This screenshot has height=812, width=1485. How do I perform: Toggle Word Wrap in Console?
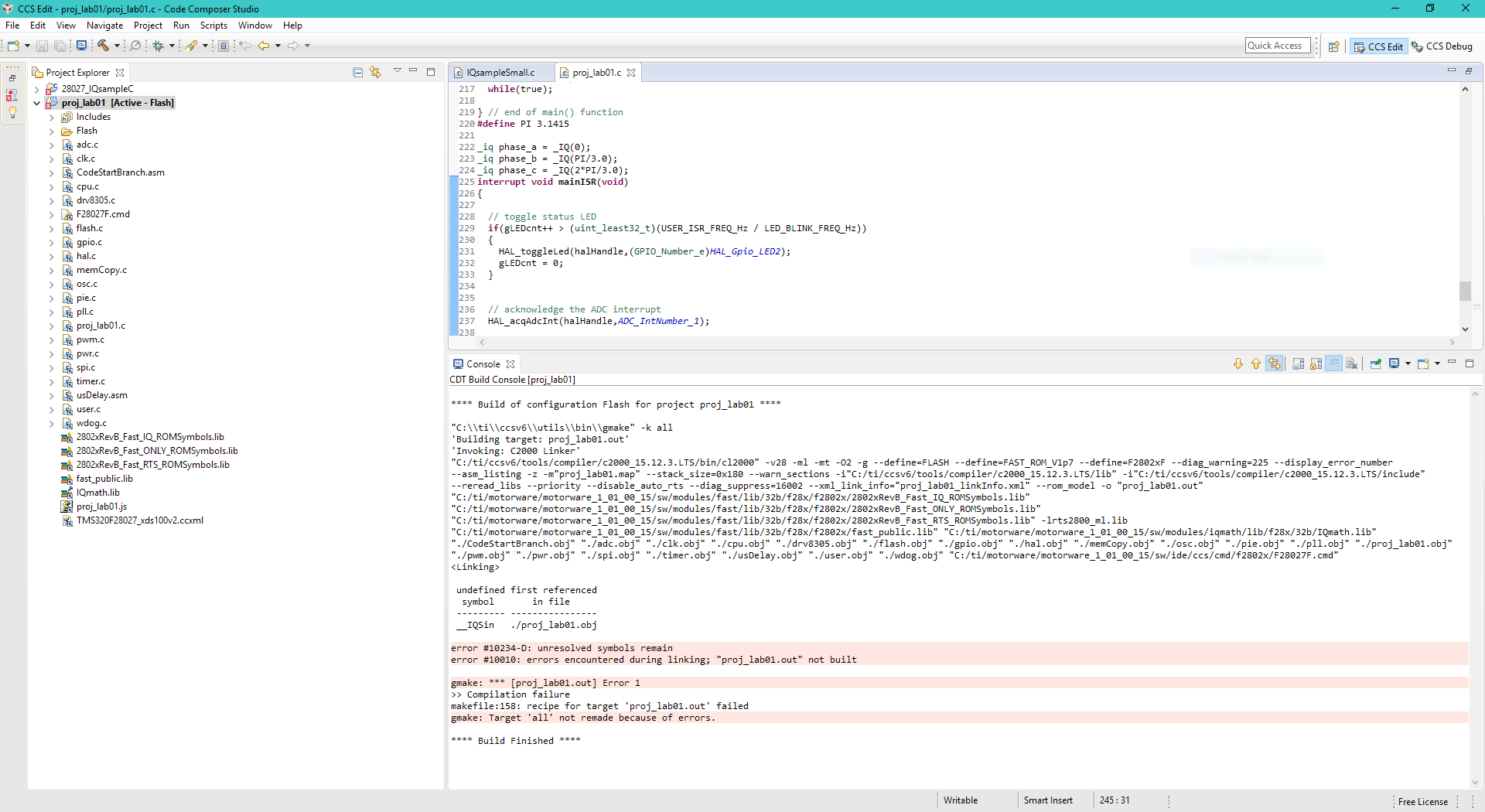point(1334,363)
